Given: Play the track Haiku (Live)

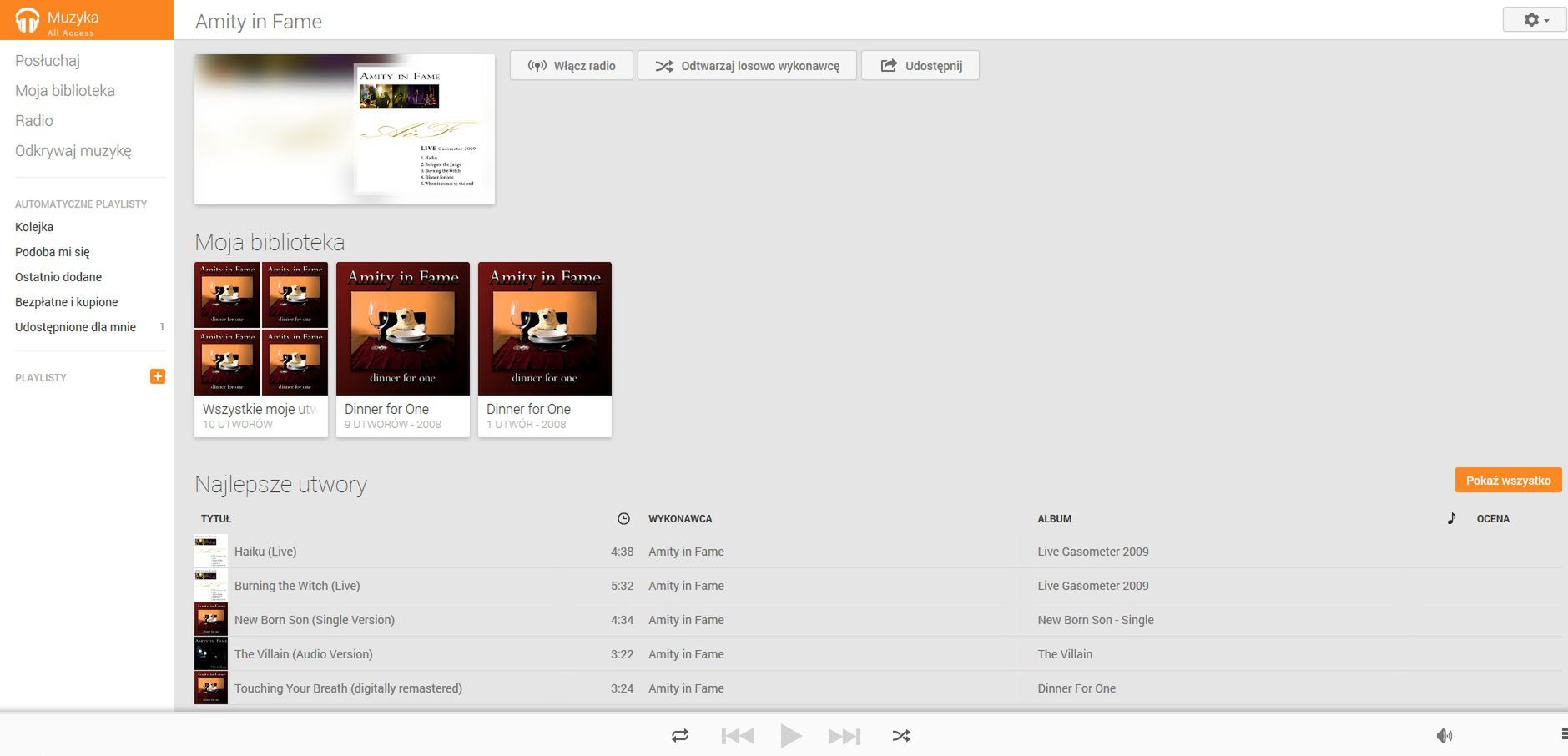Looking at the screenshot, I should [x=265, y=551].
